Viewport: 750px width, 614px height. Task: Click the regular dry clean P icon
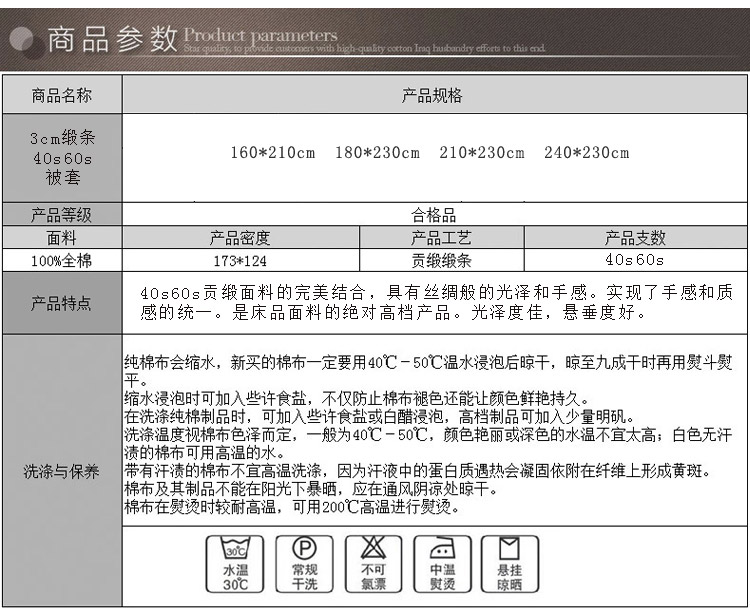point(304,564)
